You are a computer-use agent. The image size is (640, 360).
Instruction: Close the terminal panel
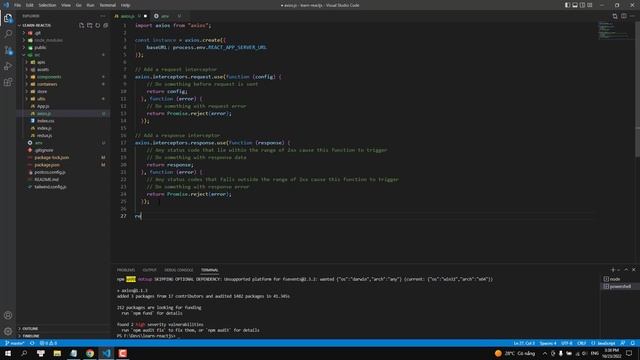(x=633, y=270)
